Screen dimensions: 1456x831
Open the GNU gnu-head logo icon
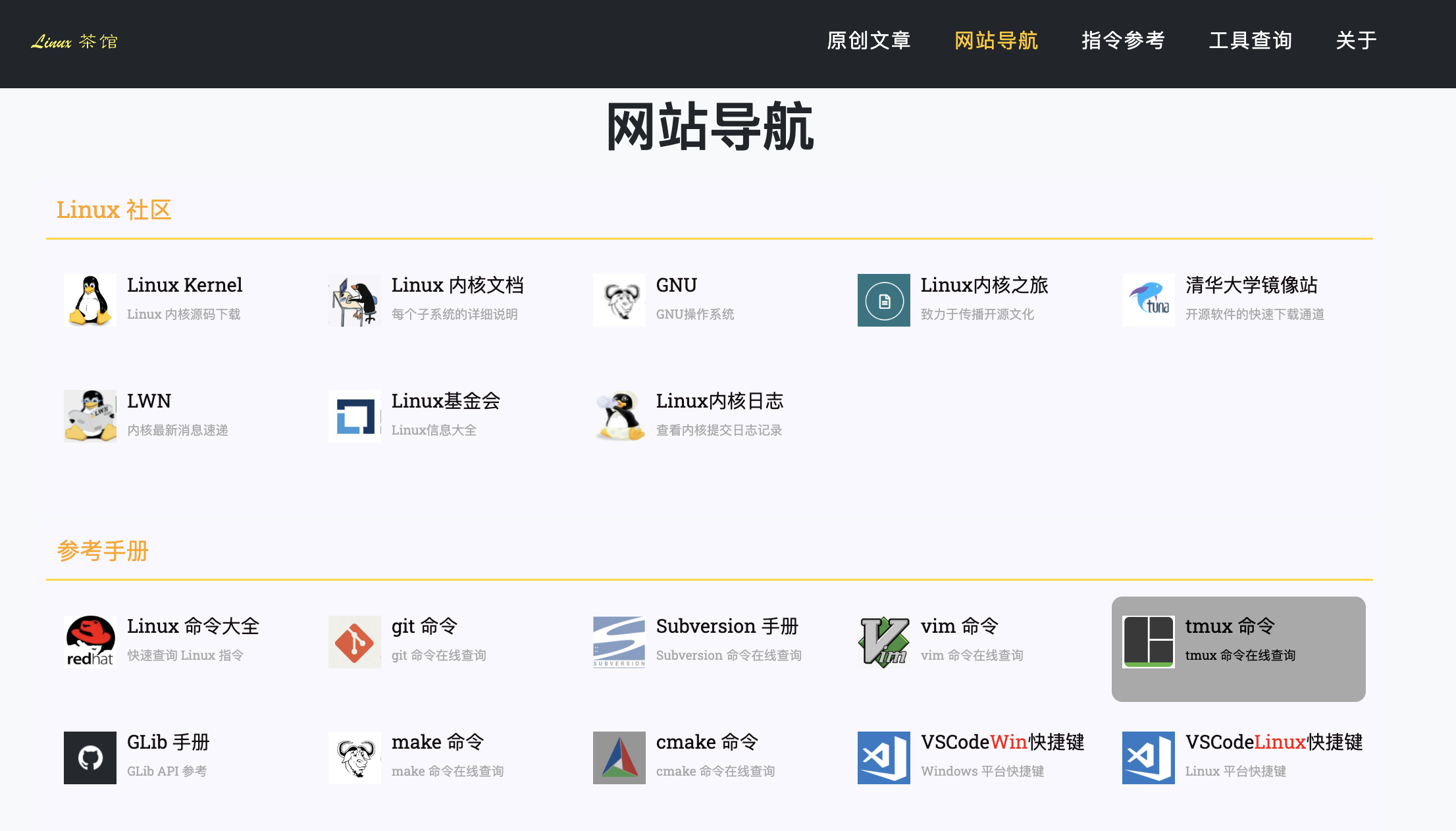coord(619,300)
